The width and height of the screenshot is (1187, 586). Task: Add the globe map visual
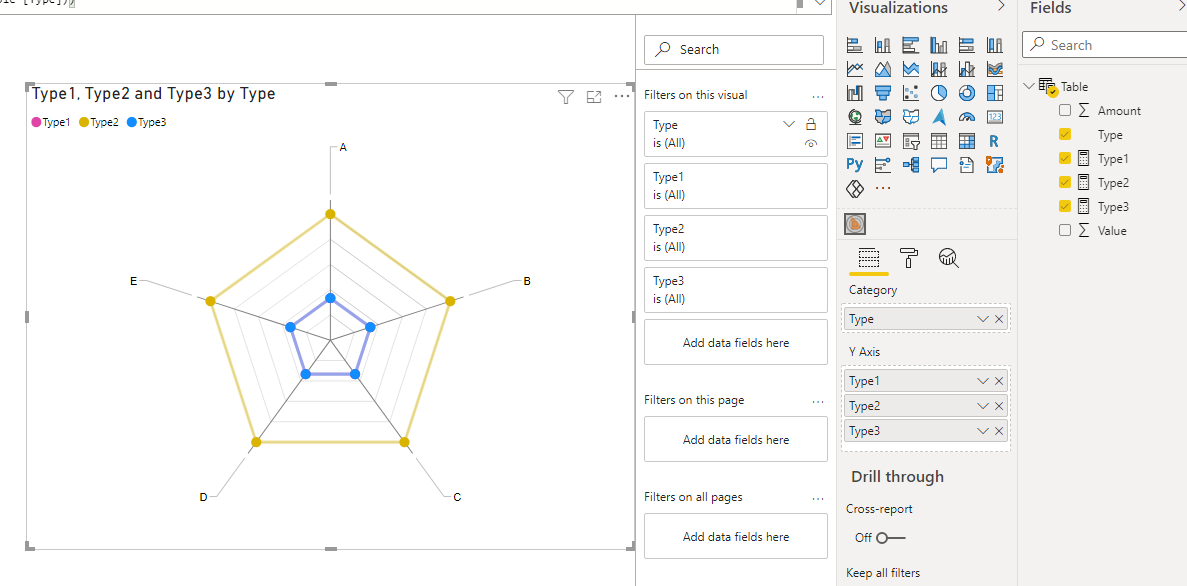coord(855,117)
